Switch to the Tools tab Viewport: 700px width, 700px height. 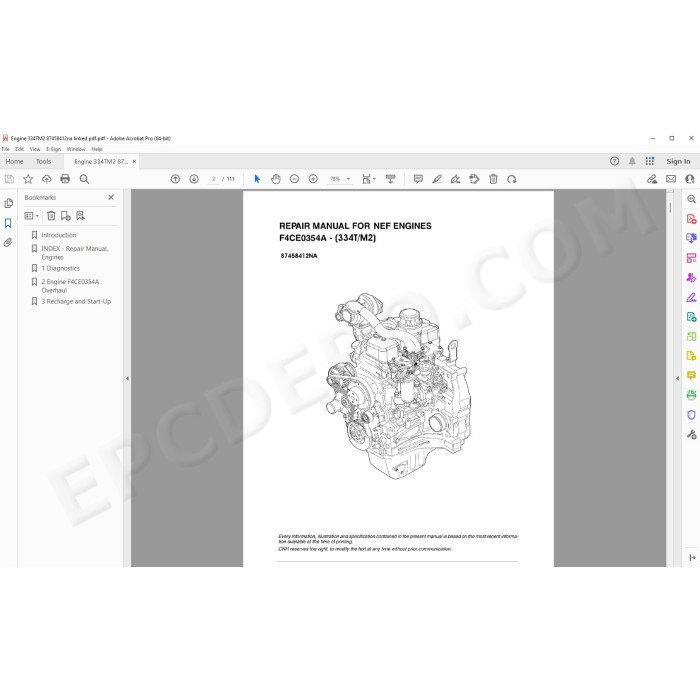43,161
